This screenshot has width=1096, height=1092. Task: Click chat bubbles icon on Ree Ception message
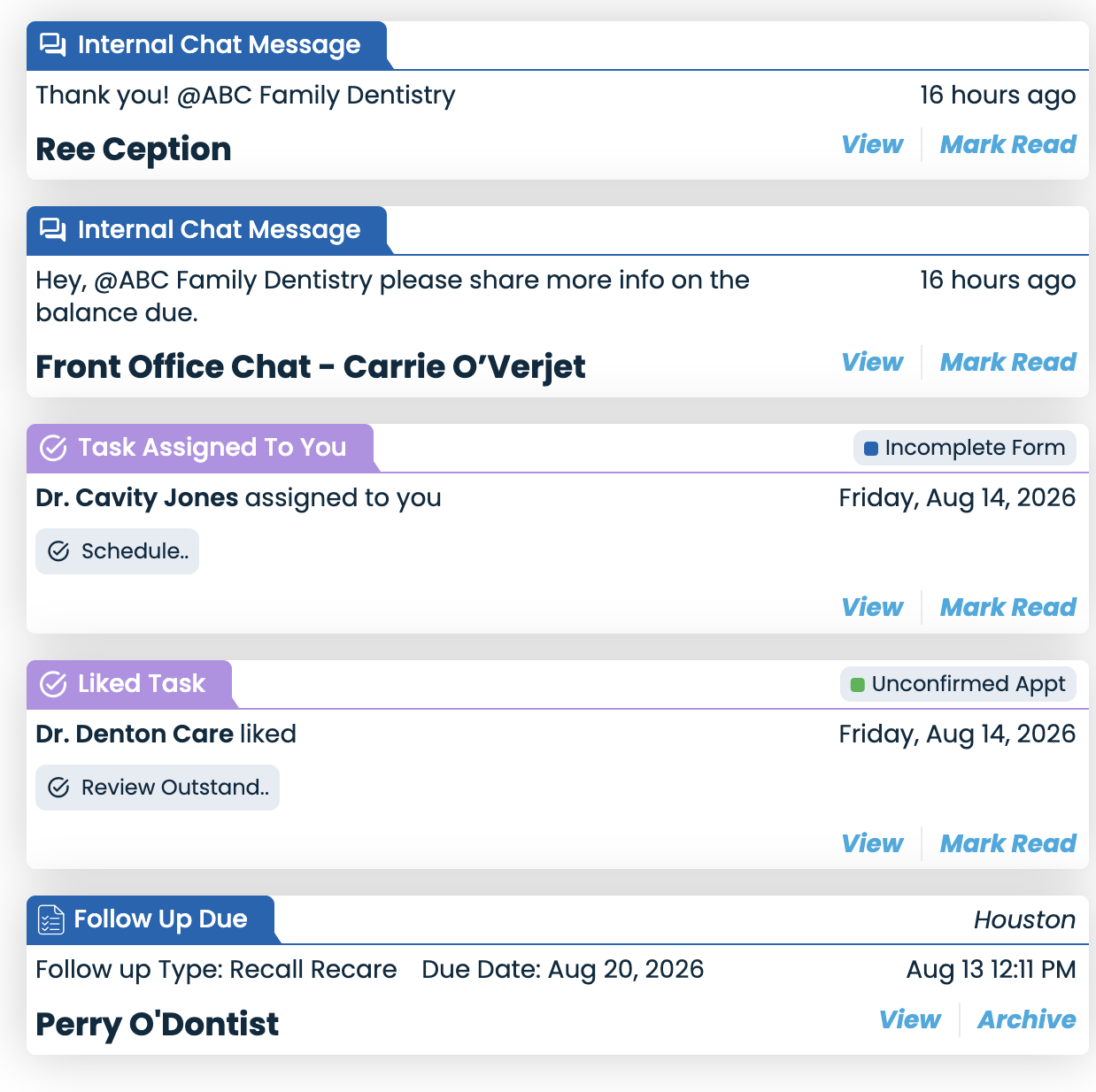pos(53,45)
